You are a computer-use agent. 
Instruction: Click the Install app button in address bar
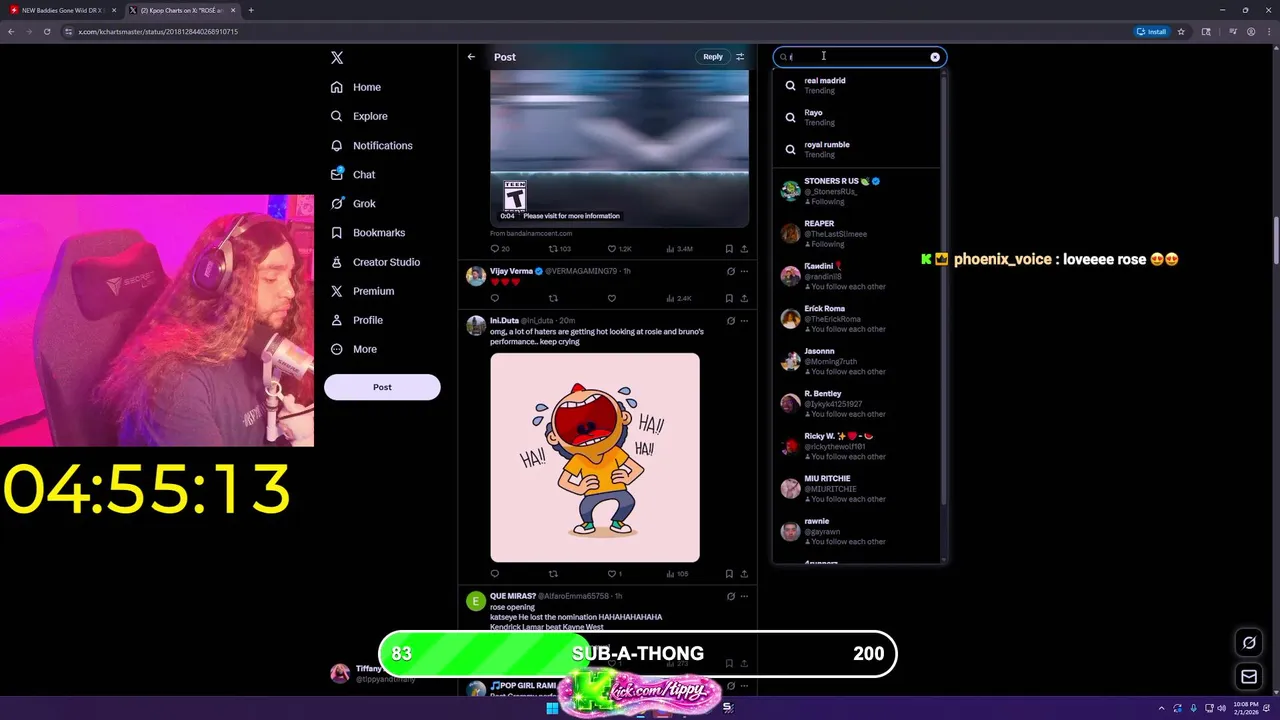coord(1152,31)
